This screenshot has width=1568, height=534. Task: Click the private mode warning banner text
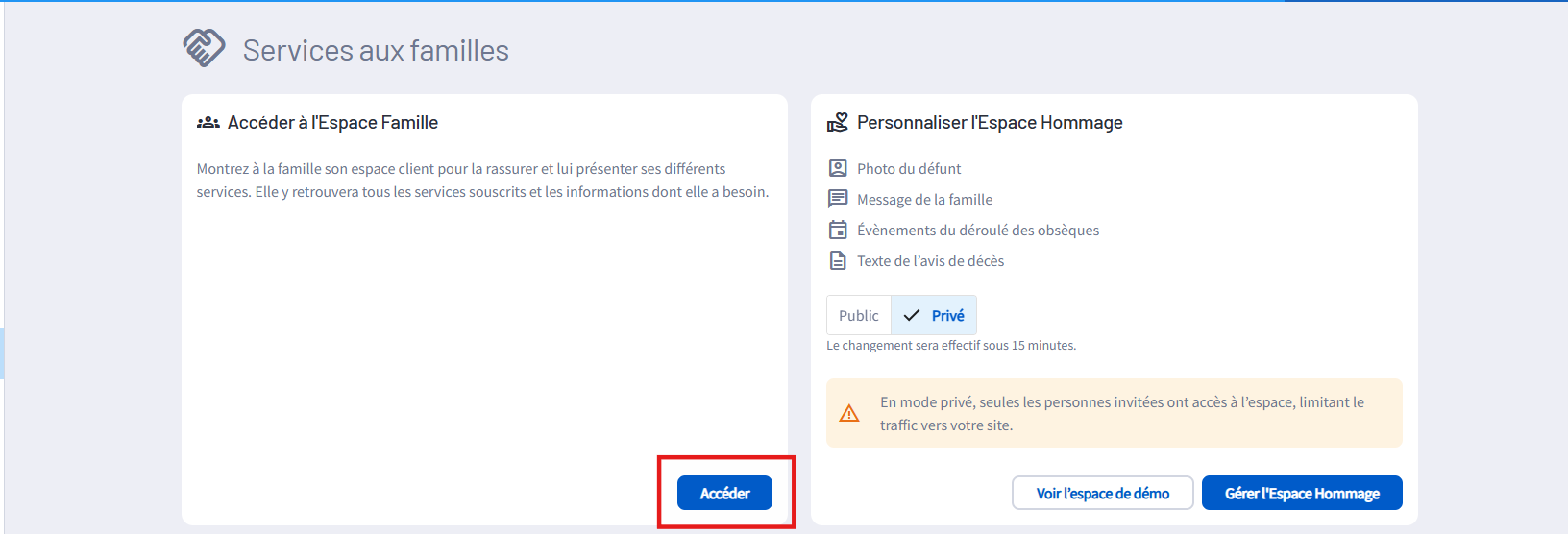pos(1122,413)
